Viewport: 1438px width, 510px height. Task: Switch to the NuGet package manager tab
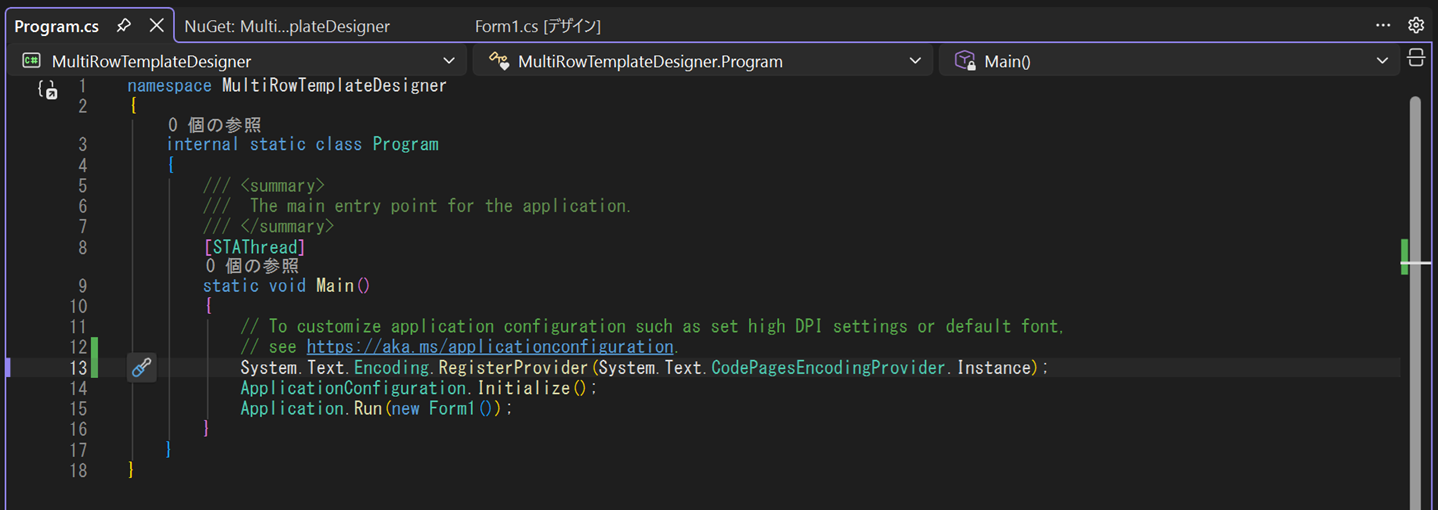[x=287, y=26]
